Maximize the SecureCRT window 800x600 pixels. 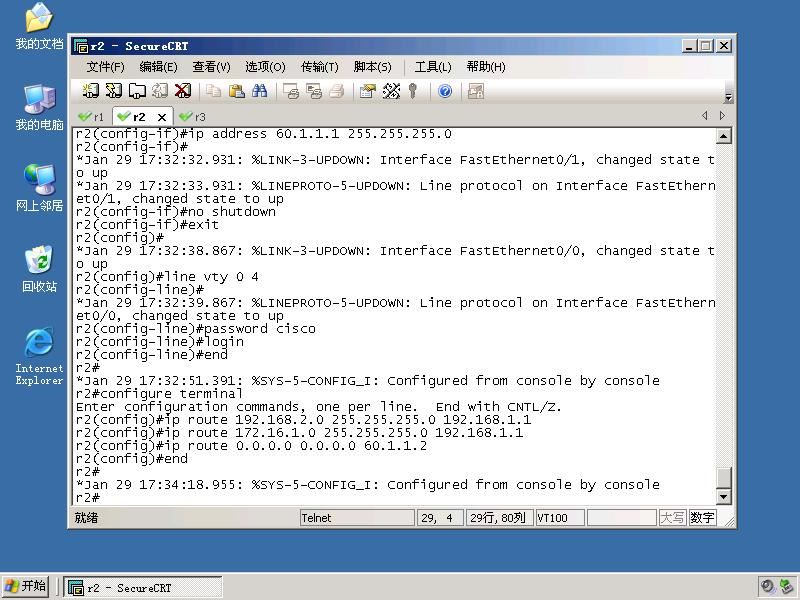(706, 46)
